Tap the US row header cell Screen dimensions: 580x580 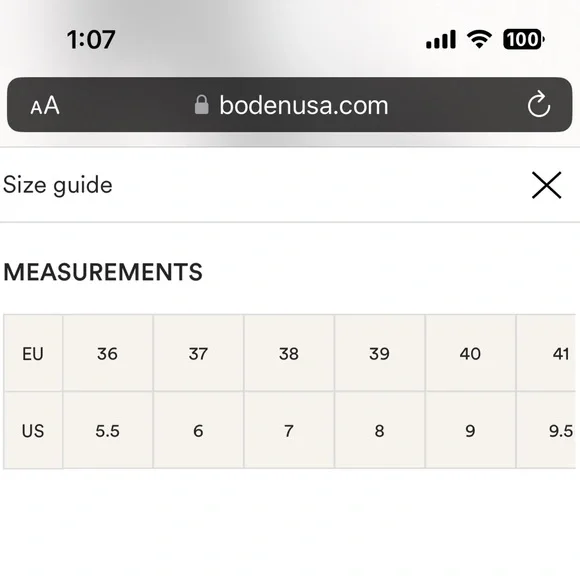(33, 430)
